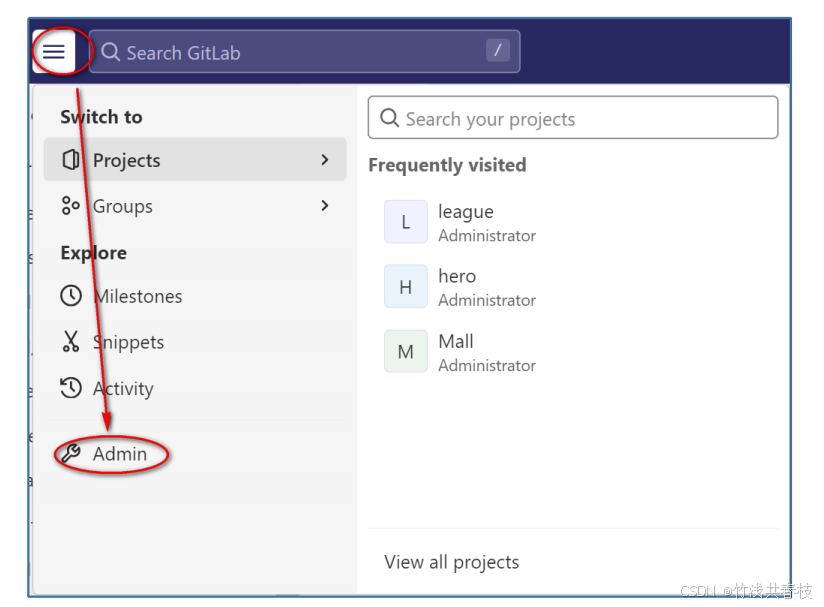This screenshot has height=607, width=824.
Task: Click the Switch to heading
Action: [101, 117]
